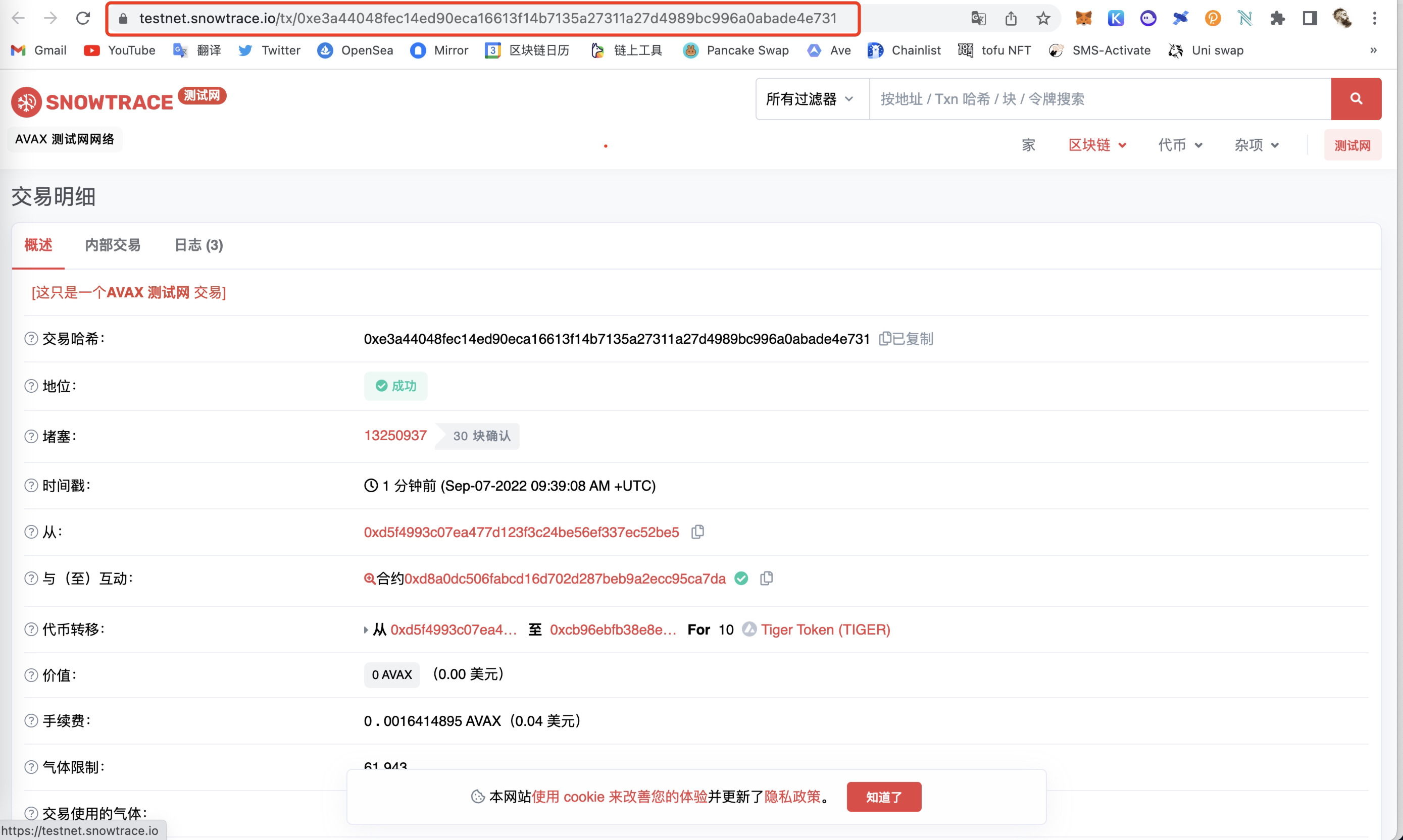Expand the token transfer triangle arrow
The height and width of the screenshot is (840, 1403).
[366, 629]
